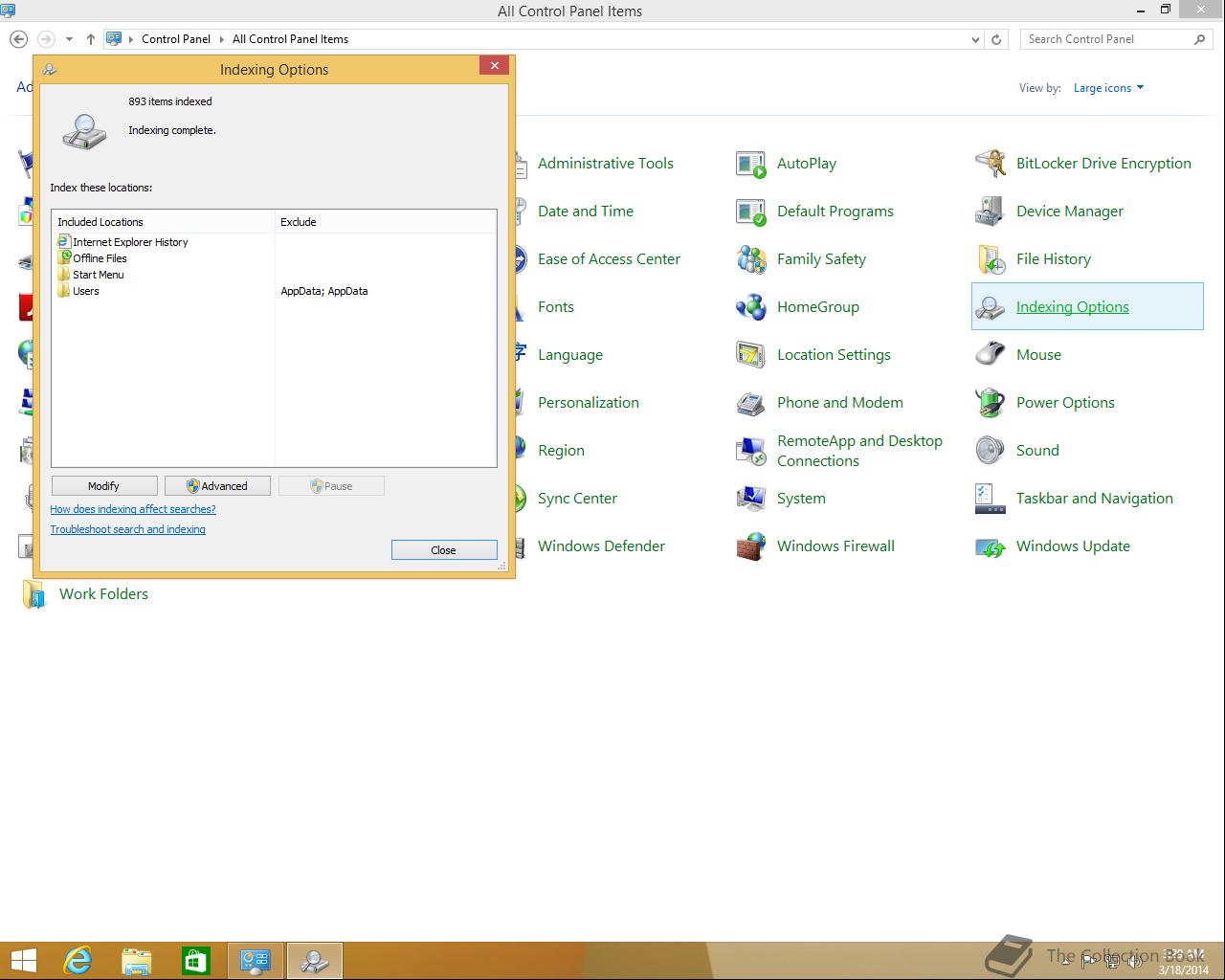Expand the View by Large icons dropdown
The image size is (1225, 980).
point(1108,88)
